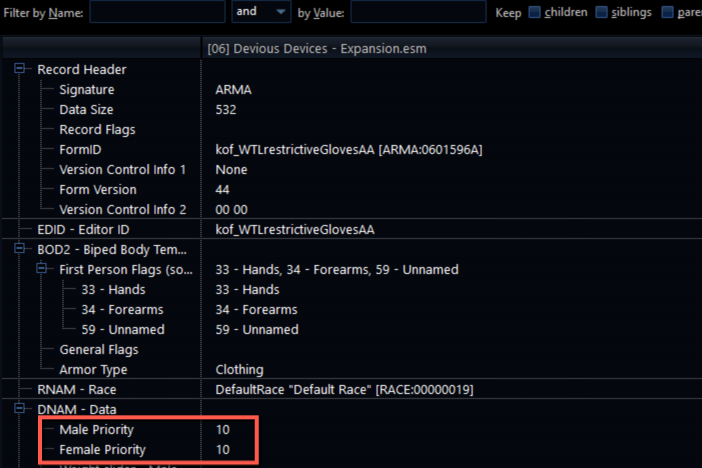Select the RNAM - Race row label
Viewport: 702px width, 468px height.
(x=77, y=390)
